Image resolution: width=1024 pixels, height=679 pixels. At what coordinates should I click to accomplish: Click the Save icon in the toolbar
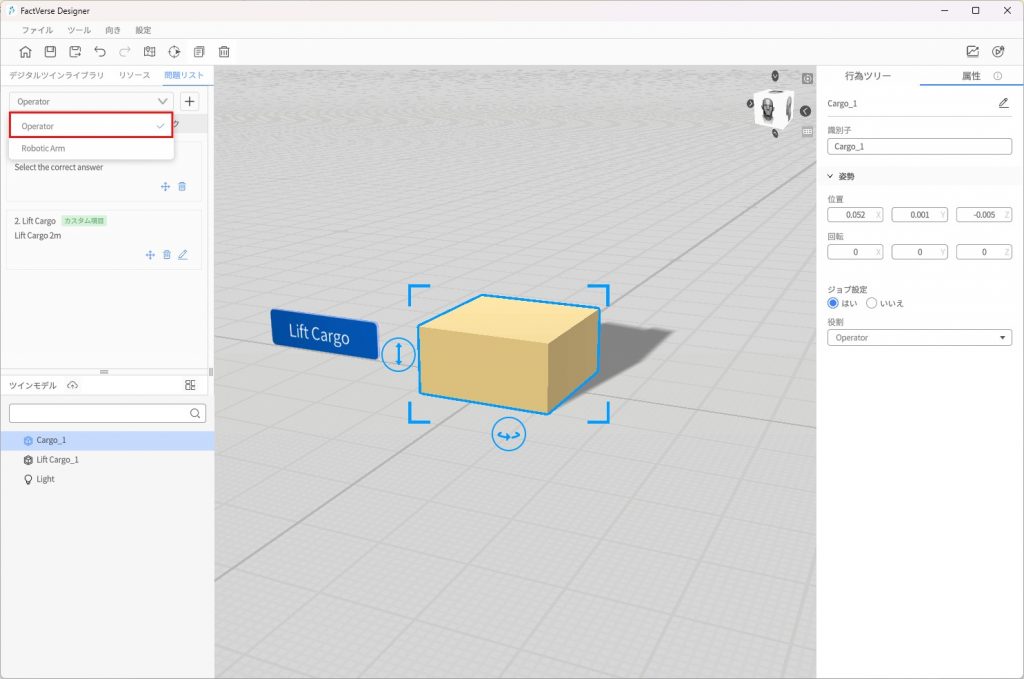pyautogui.click(x=50, y=52)
